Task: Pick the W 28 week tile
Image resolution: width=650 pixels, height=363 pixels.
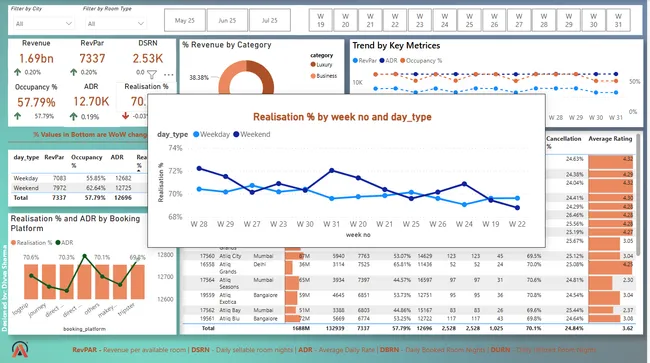Action: pos(544,20)
